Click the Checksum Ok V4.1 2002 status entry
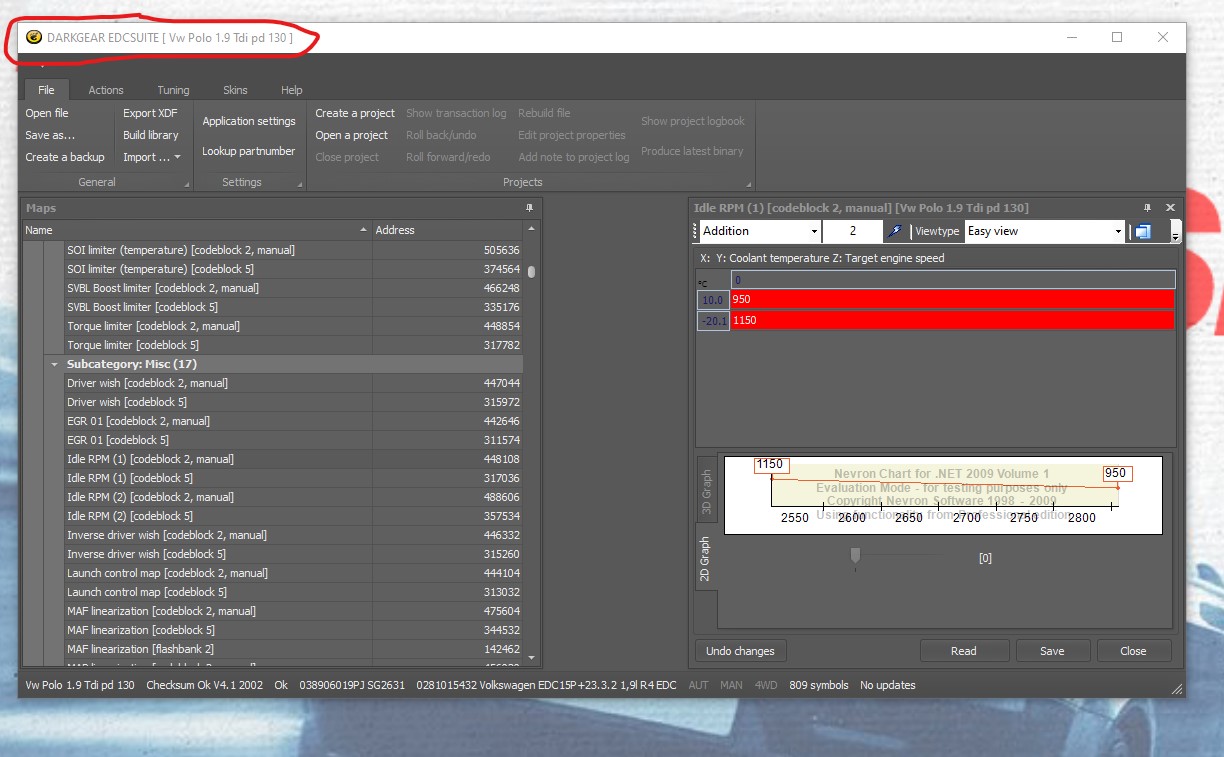Image resolution: width=1224 pixels, height=757 pixels. pos(204,685)
